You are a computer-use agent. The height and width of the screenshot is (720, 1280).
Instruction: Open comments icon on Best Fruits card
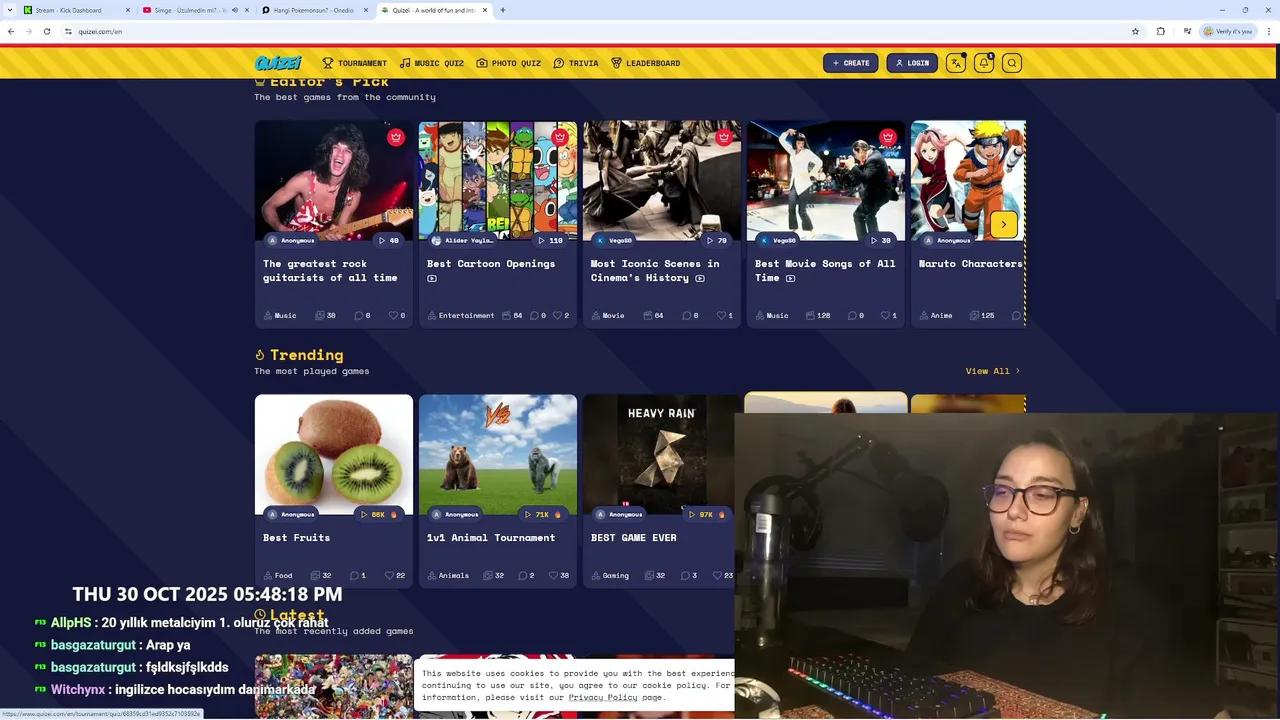tap(354, 575)
